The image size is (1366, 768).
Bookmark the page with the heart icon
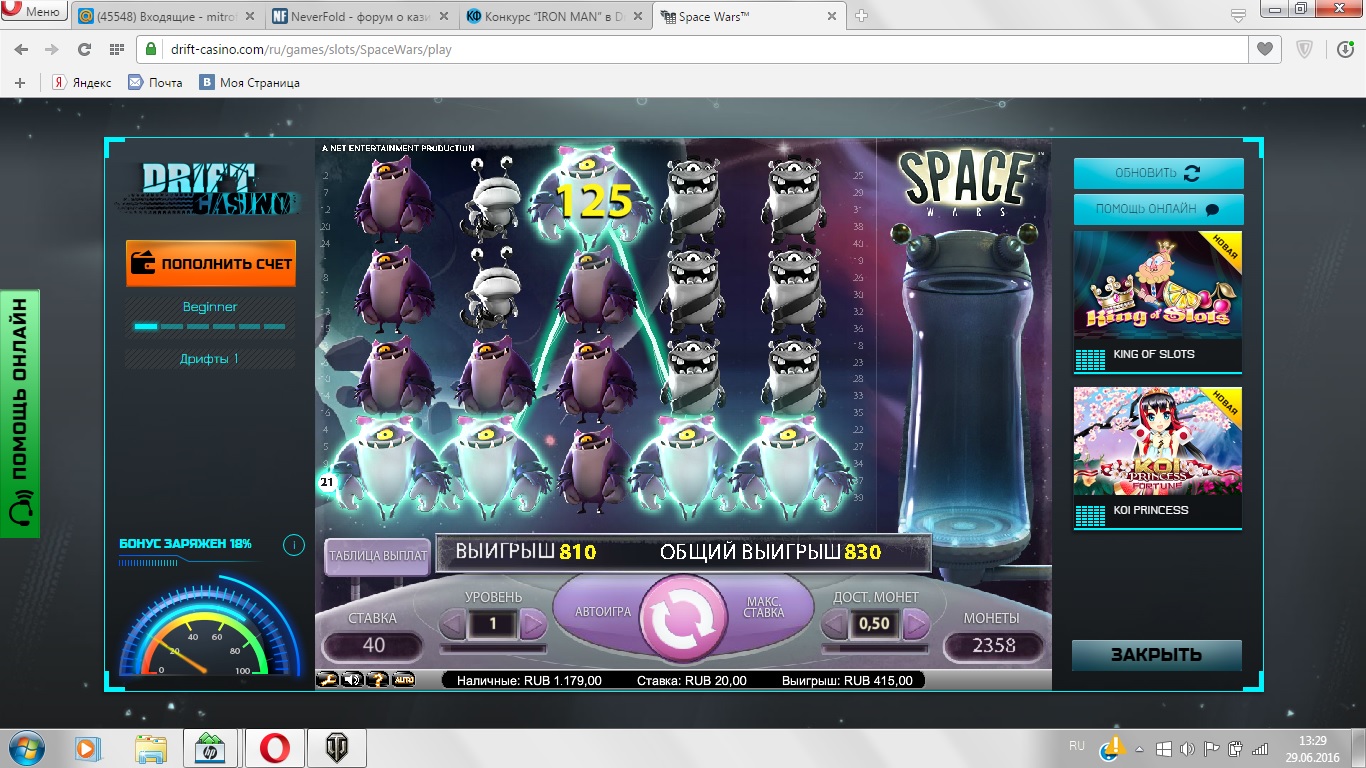click(x=1265, y=49)
